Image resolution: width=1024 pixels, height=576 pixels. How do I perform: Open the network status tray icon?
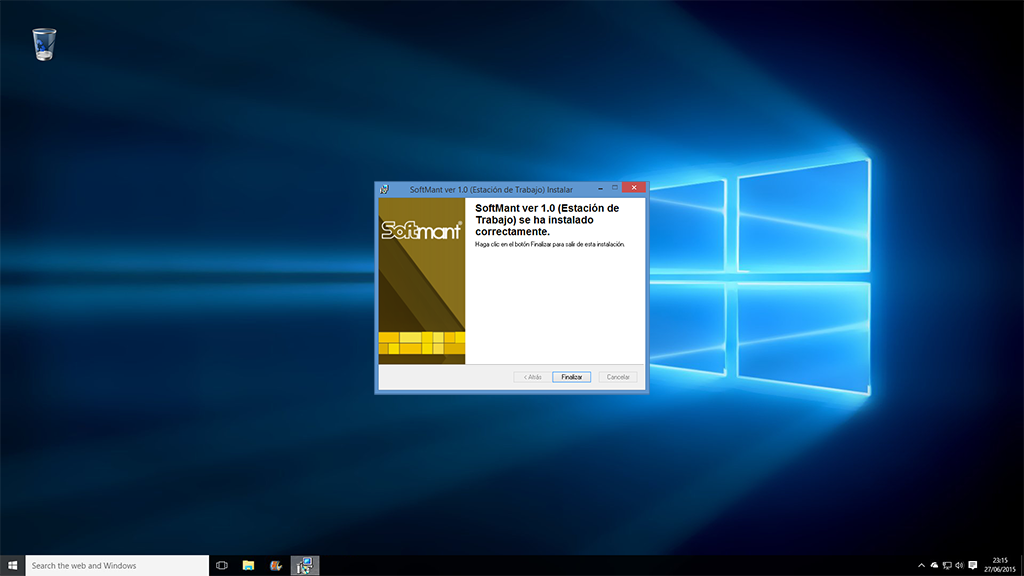(x=946, y=565)
